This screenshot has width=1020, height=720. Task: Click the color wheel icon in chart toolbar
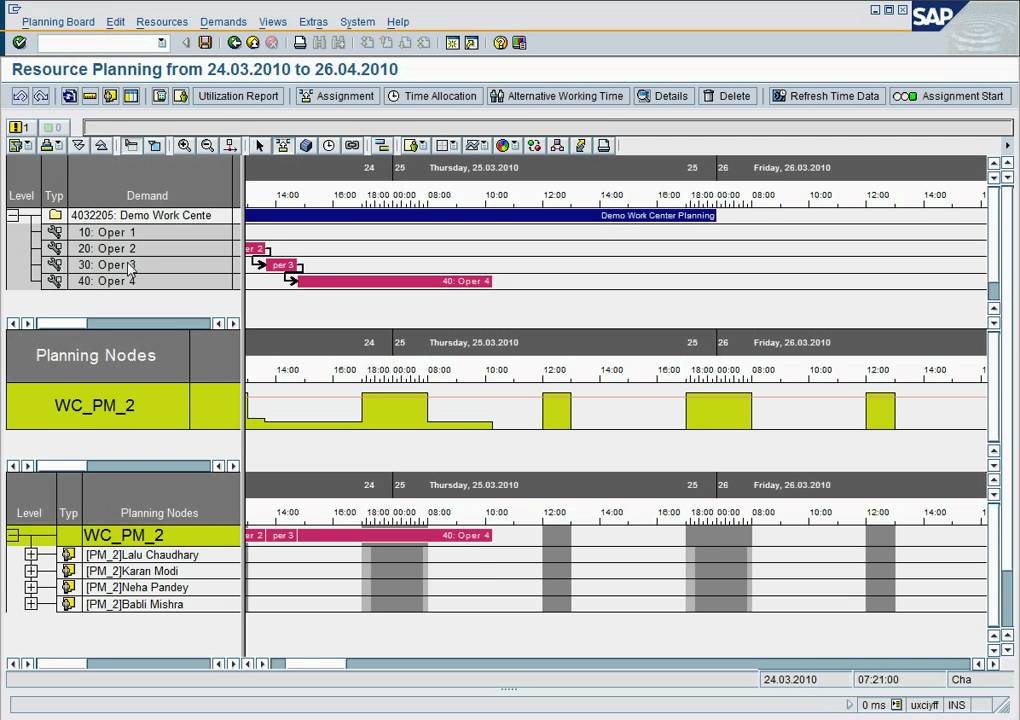(x=502, y=146)
